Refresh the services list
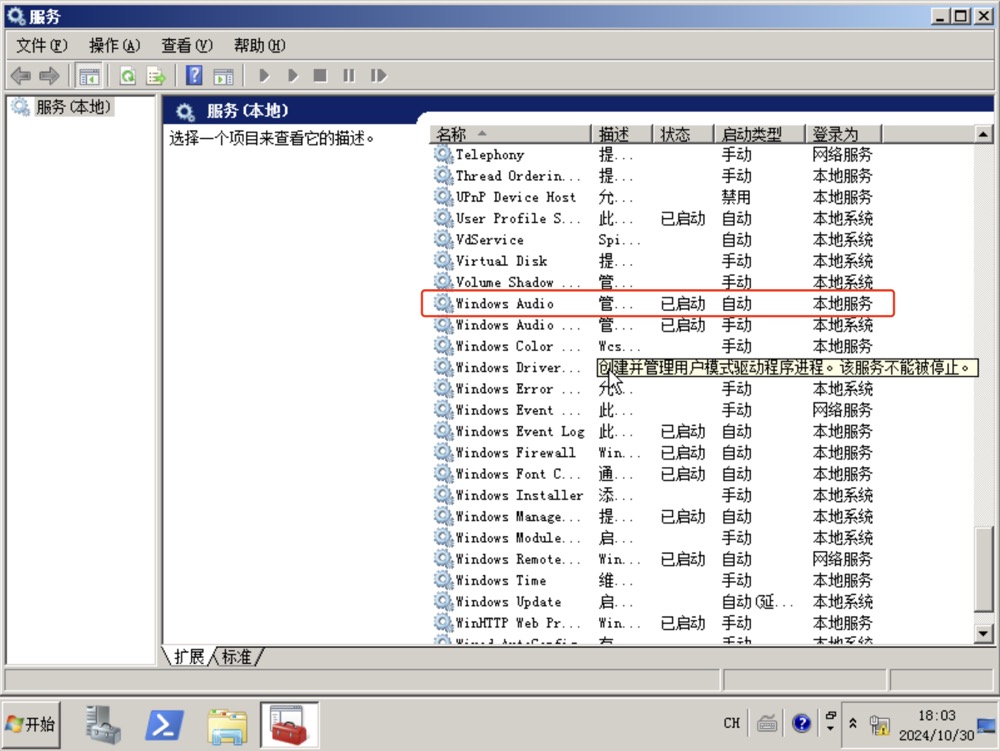 click(x=128, y=76)
